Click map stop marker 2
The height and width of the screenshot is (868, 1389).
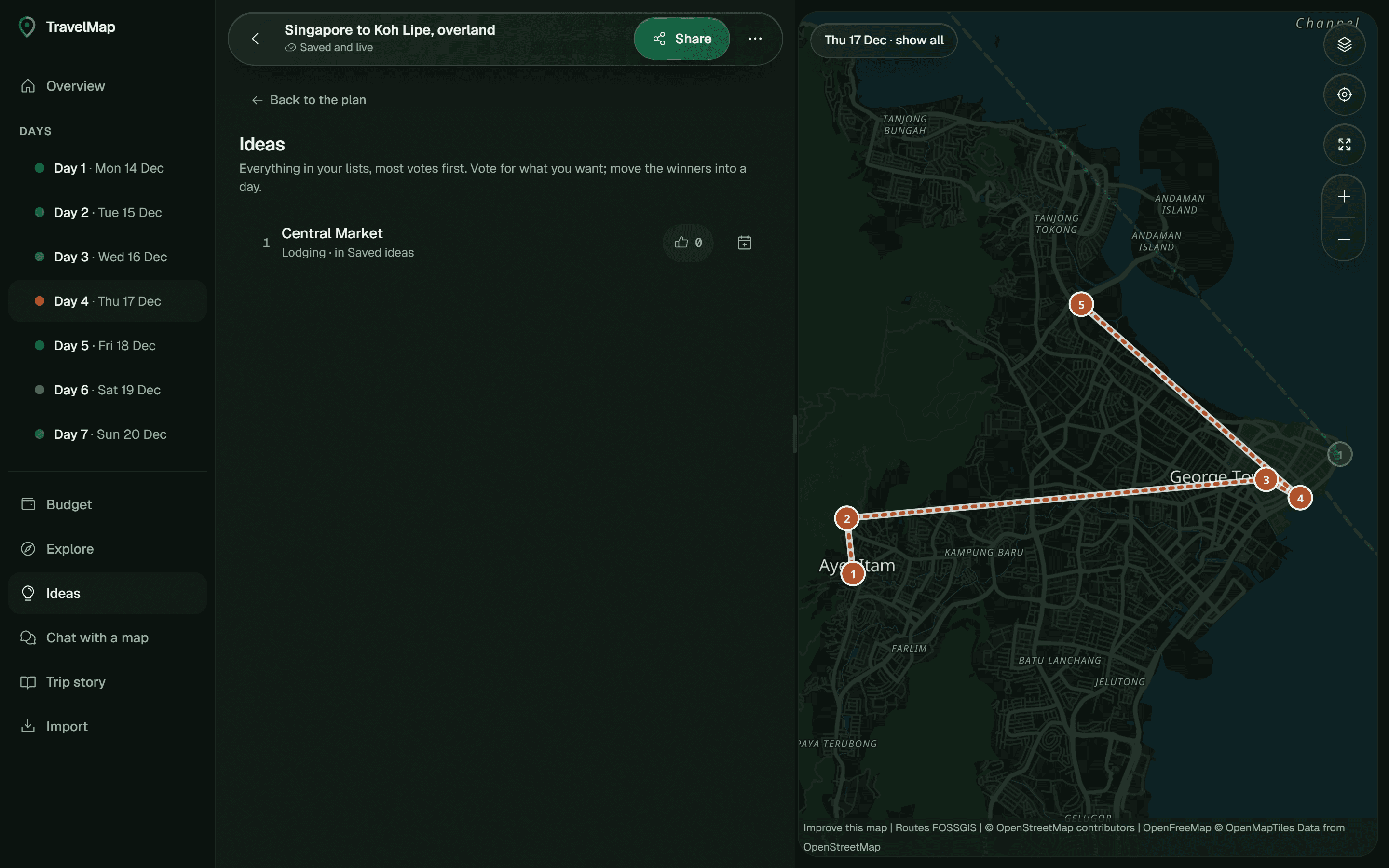tap(846, 519)
